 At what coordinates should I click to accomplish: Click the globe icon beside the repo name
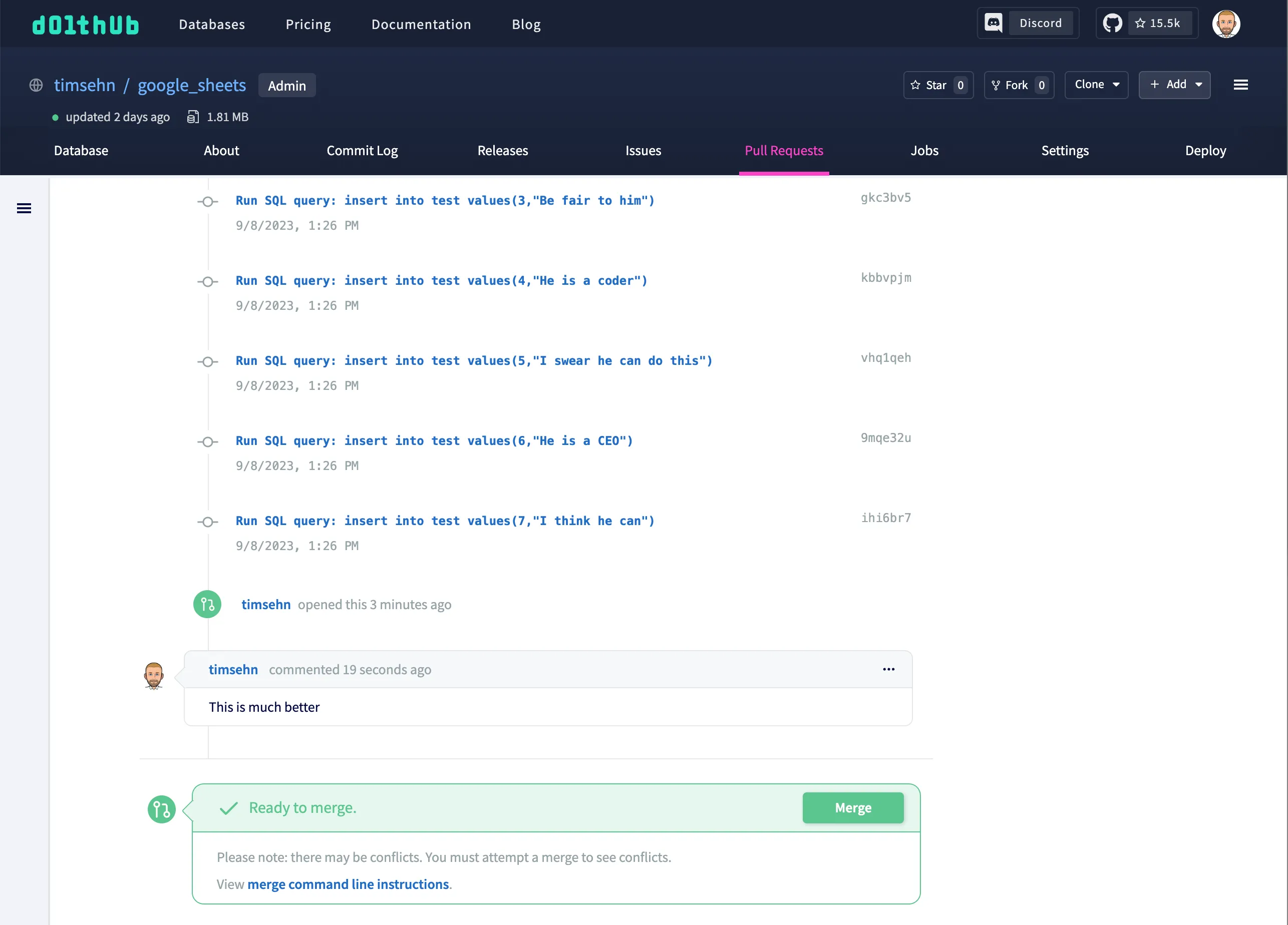(35, 85)
